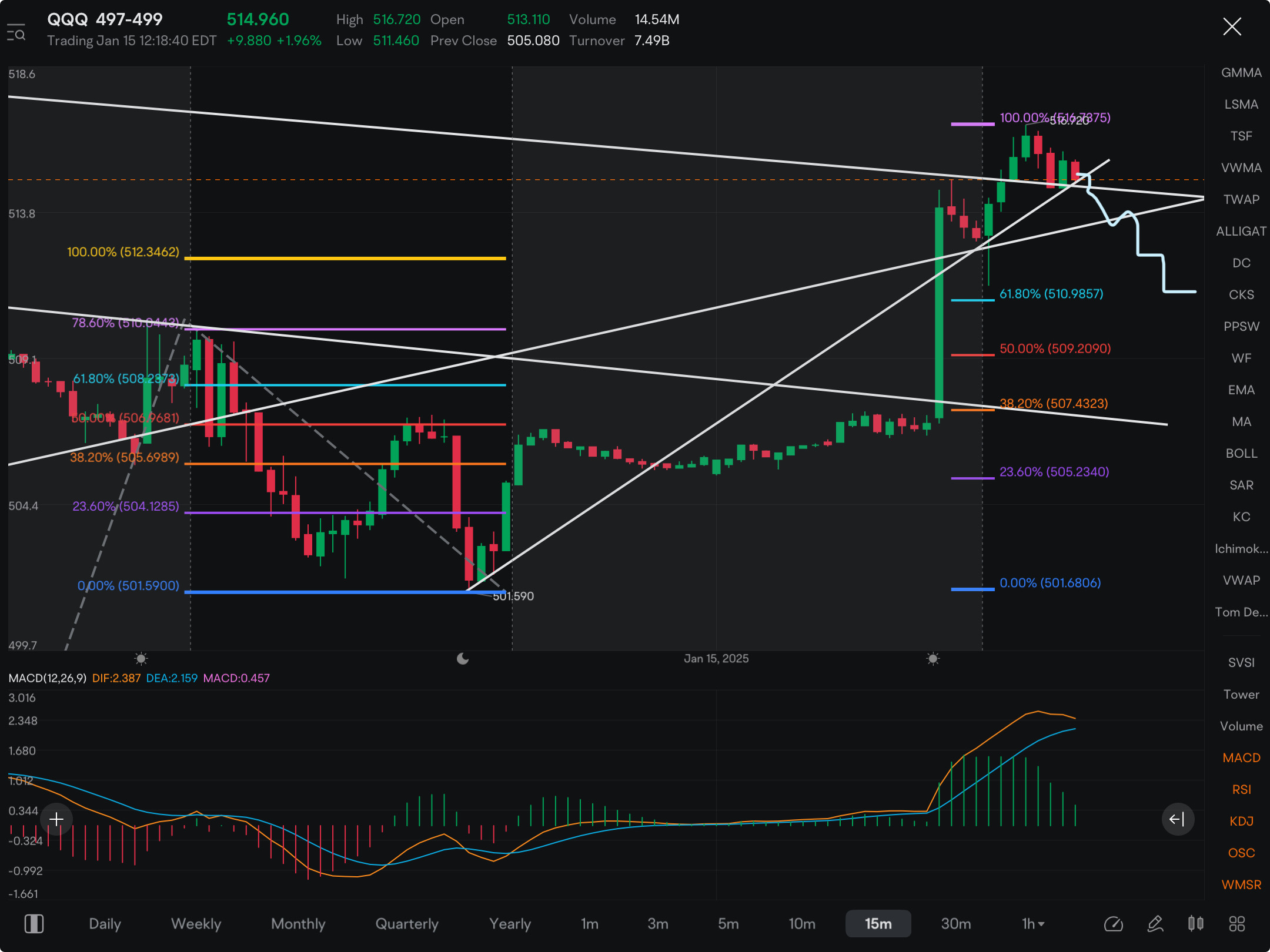Enable the LSMA indicator
This screenshot has width=1270, height=952.
(x=1241, y=105)
